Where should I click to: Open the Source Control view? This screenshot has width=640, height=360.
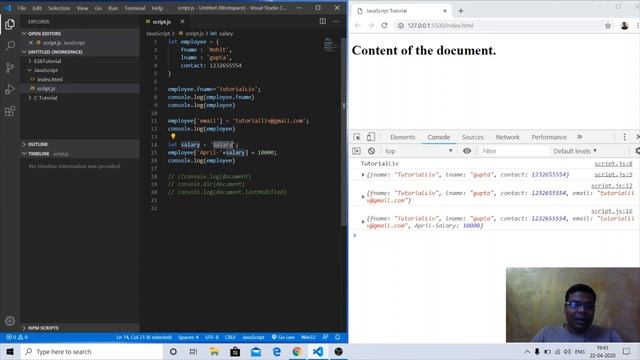[10, 67]
